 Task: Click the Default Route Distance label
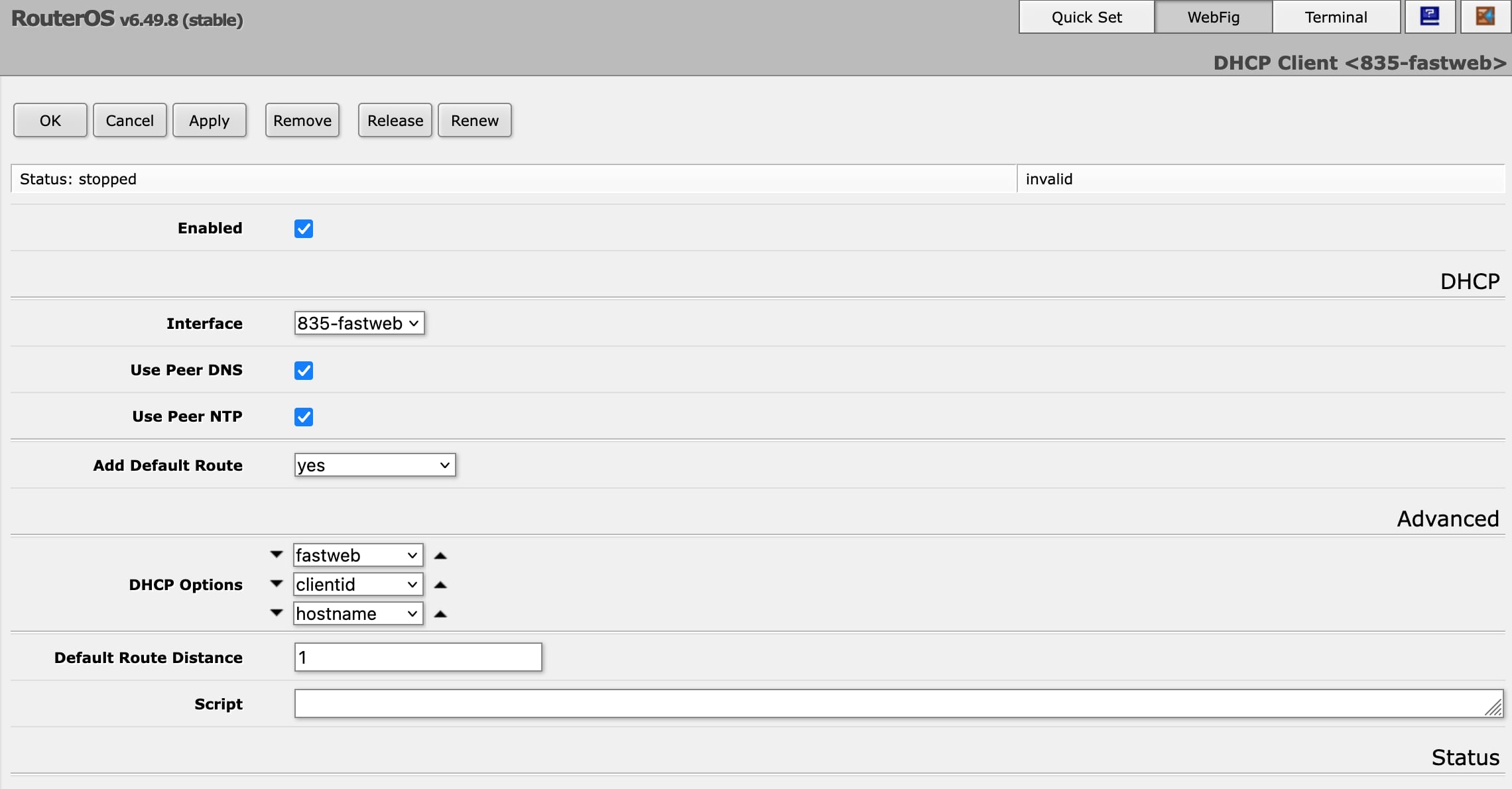click(x=149, y=658)
